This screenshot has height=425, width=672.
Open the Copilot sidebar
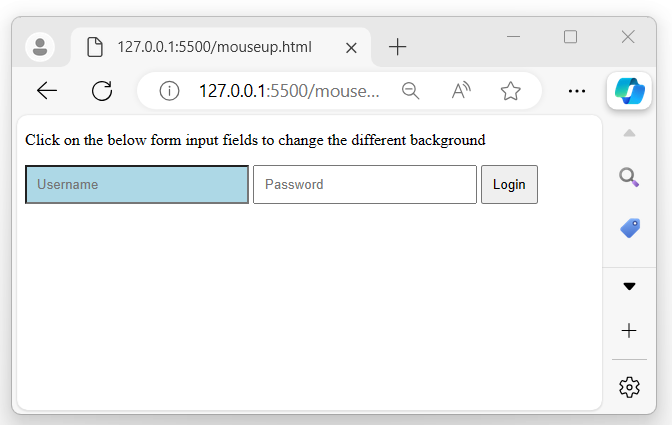pos(629,91)
